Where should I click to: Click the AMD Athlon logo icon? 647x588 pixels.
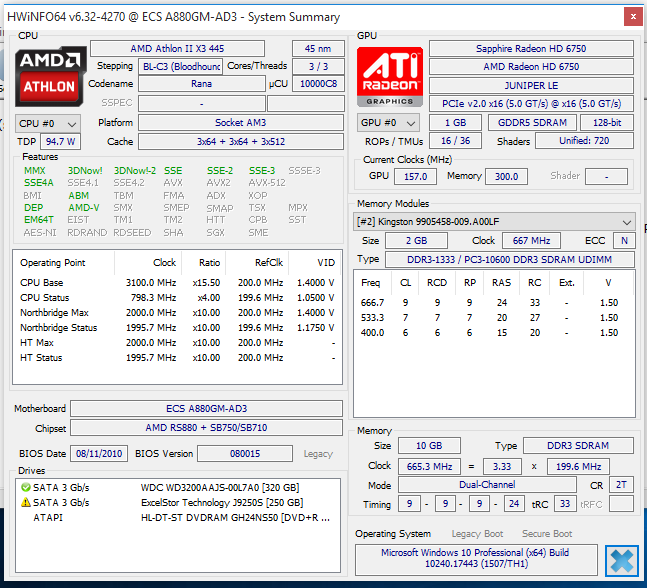pos(50,76)
